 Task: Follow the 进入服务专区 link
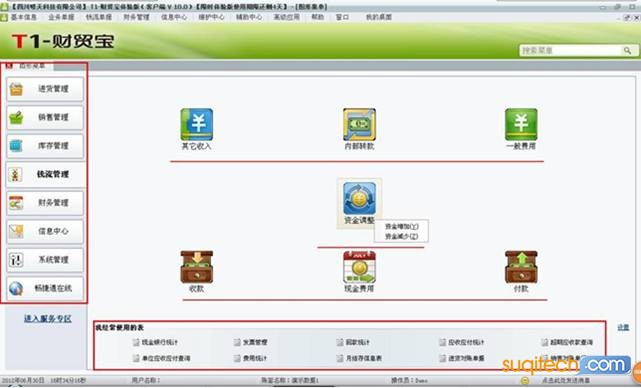click(x=47, y=318)
